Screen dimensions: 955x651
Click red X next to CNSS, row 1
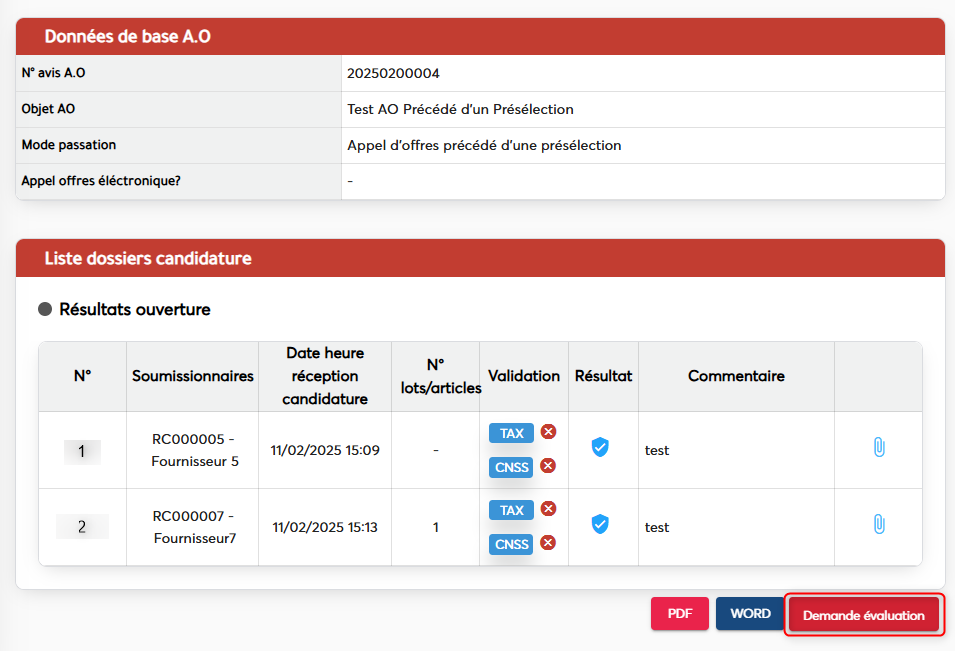coord(548,466)
